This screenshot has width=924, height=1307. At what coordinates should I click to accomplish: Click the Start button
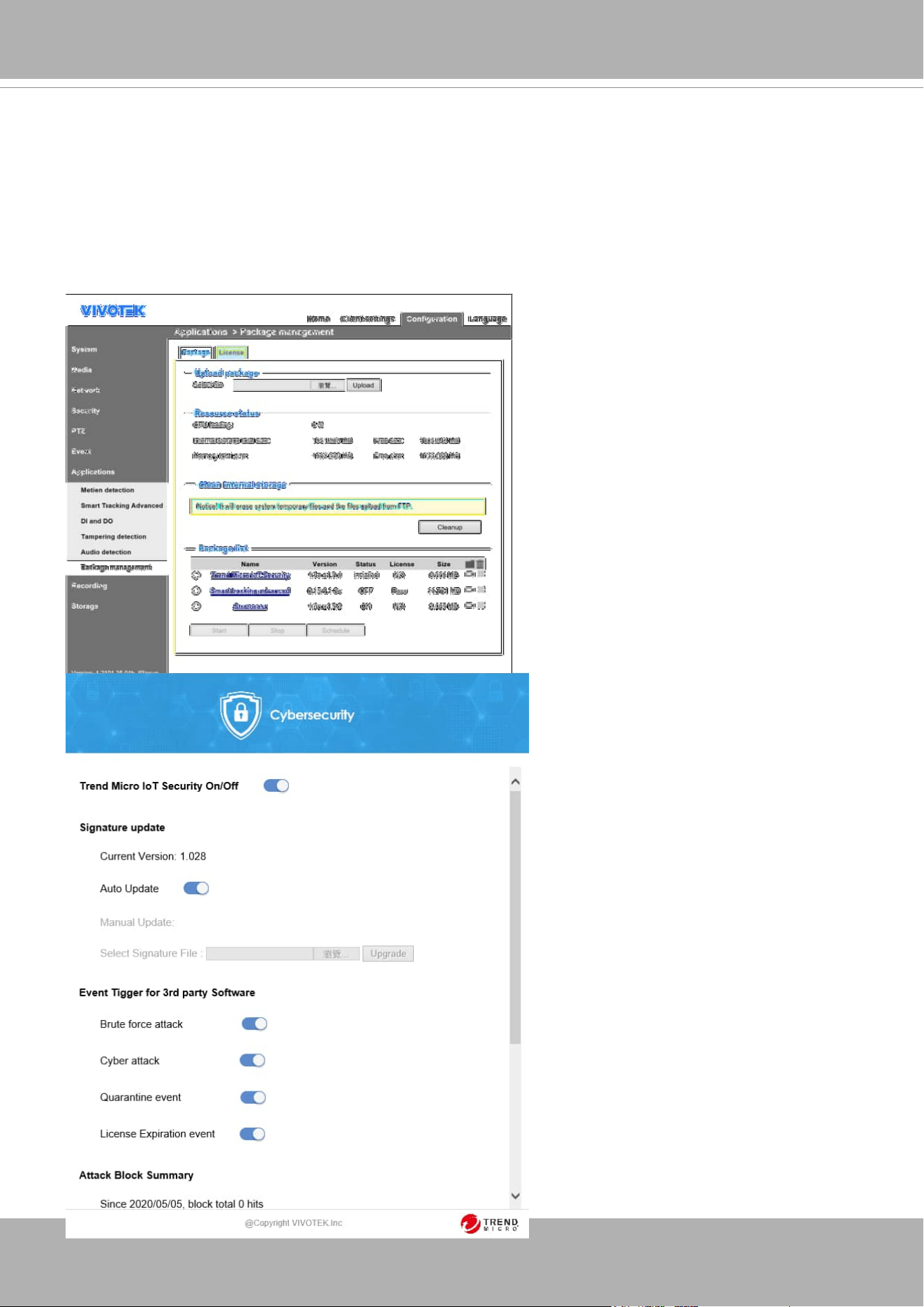pyautogui.click(x=219, y=630)
